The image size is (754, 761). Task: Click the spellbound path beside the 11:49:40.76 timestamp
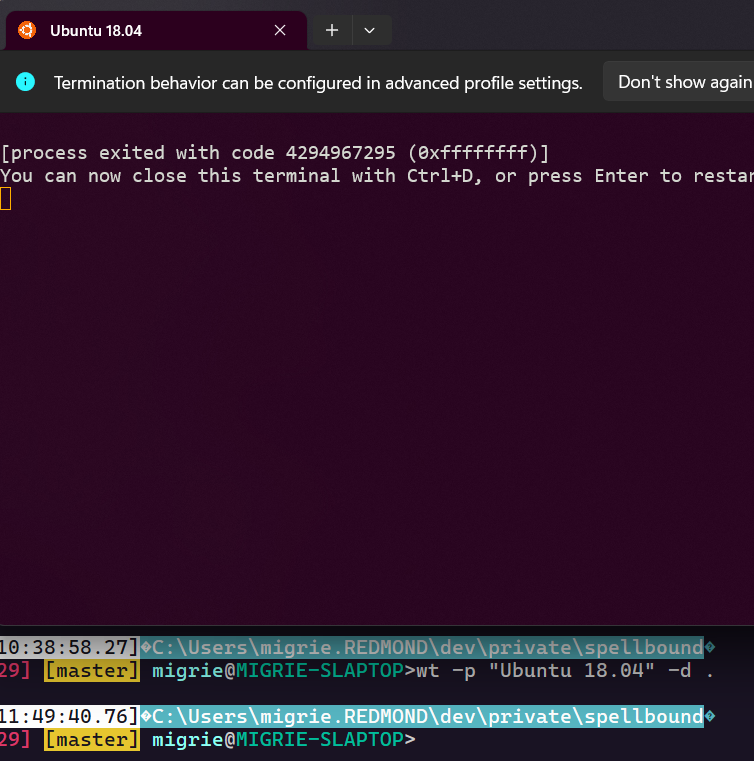point(427,716)
